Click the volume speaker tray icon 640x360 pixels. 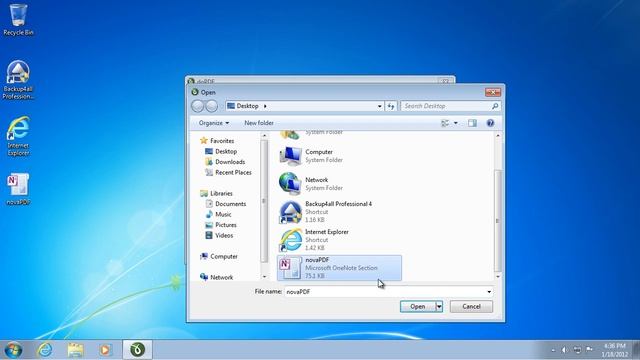(x=564, y=350)
